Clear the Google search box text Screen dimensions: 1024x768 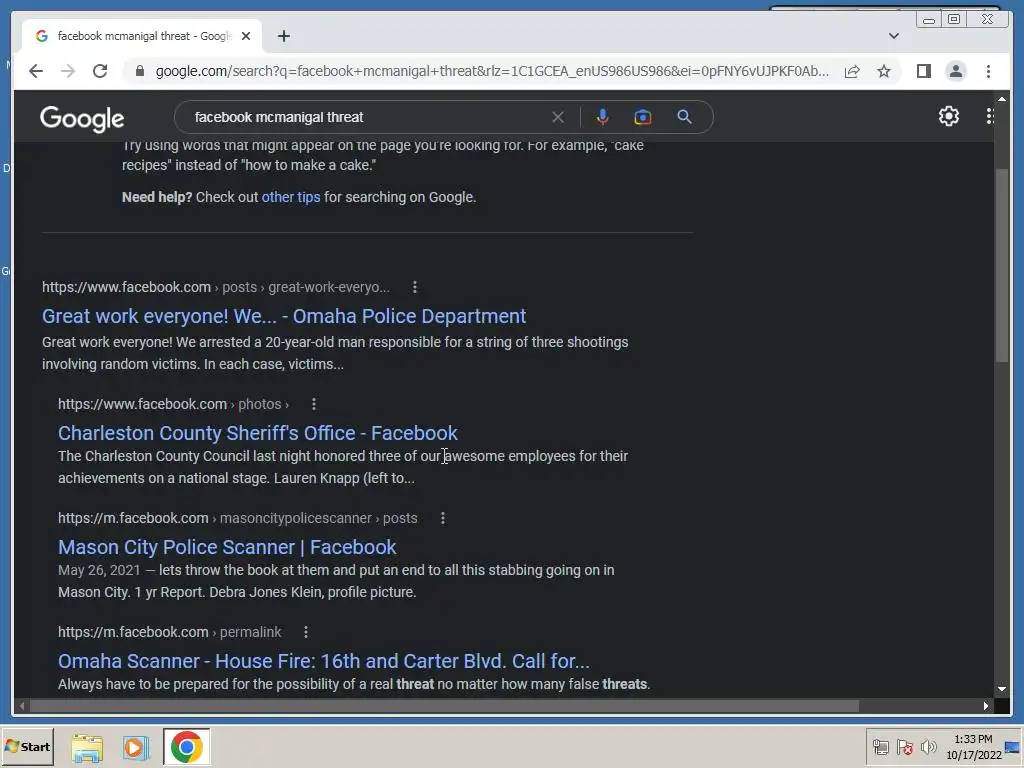click(x=558, y=117)
